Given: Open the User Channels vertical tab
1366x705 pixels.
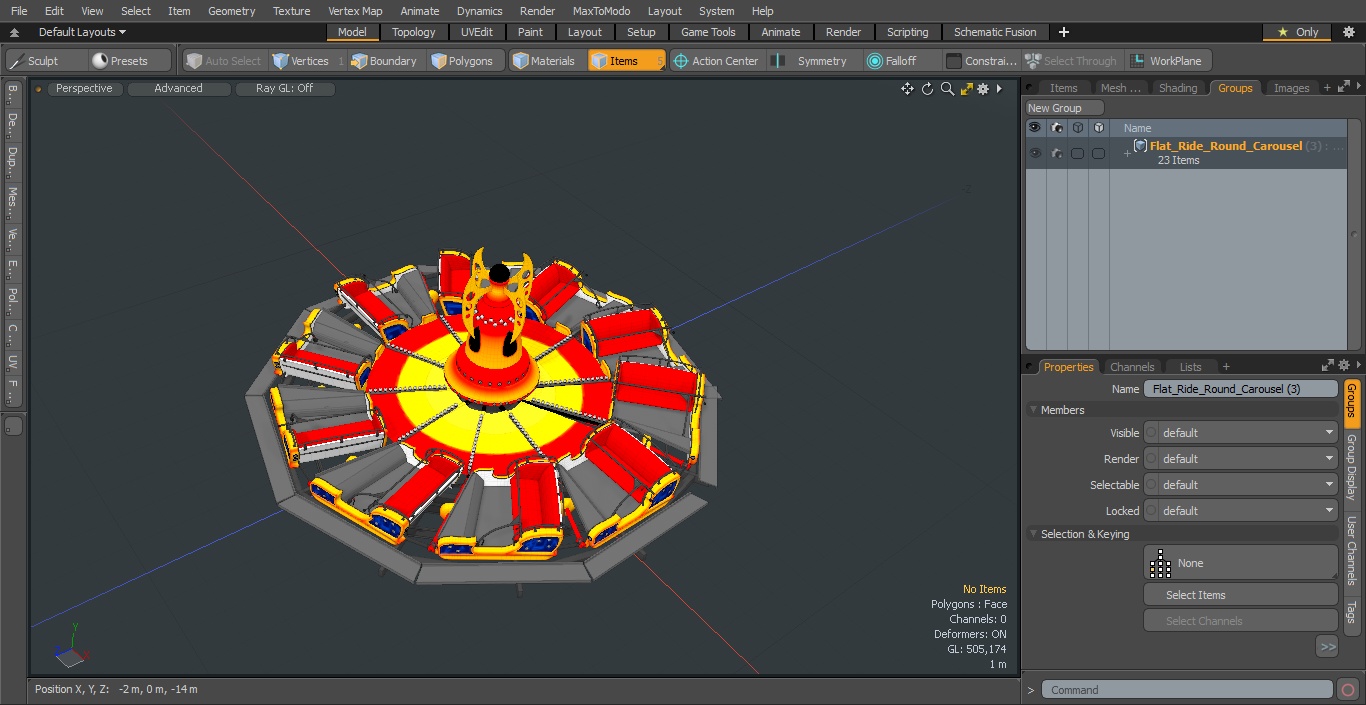Looking at the screenshot, I should pos(1351,551).
